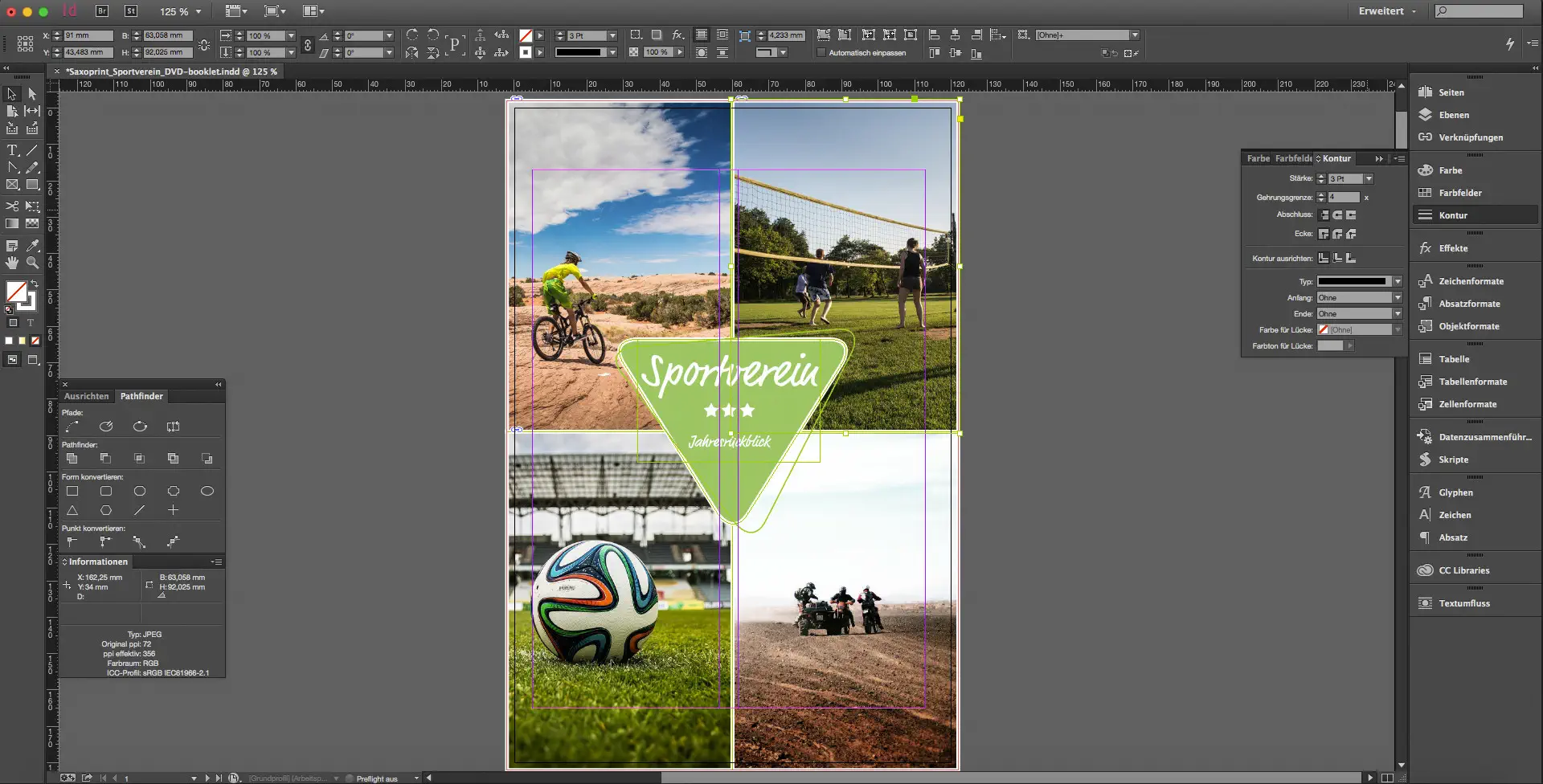Convert shape to triangle in Pathfinder
1543x784 pixels.
pyautogui.click(x=72, y=511)
